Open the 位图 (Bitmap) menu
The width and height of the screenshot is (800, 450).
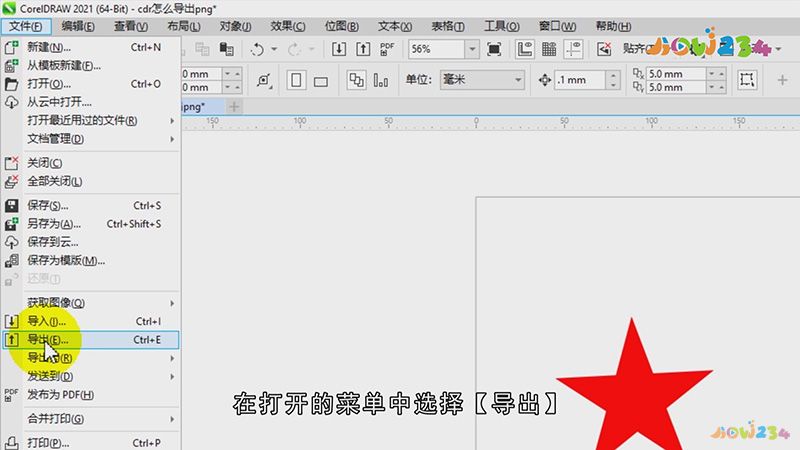pyautogui.click(x=341, y=26)
